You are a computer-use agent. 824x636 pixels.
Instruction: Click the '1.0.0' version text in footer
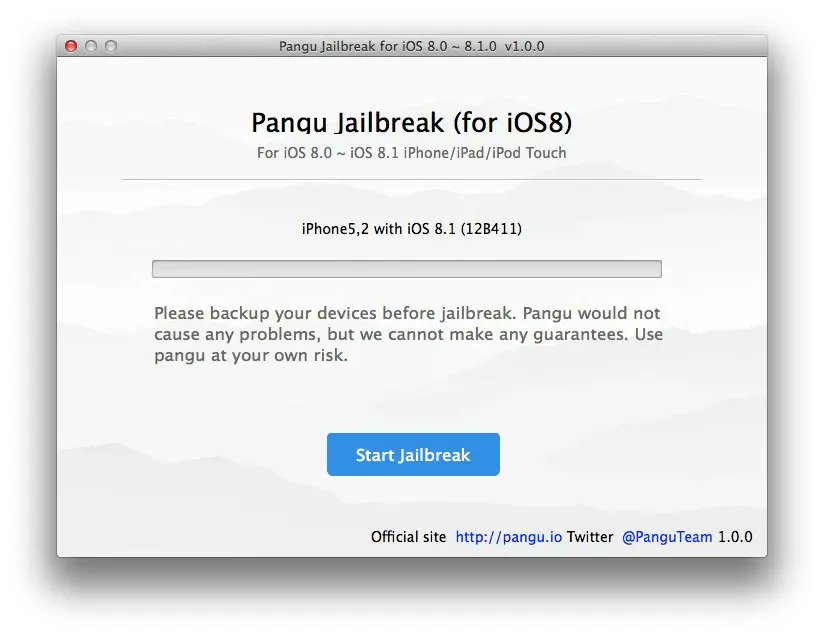click(735, 537)
